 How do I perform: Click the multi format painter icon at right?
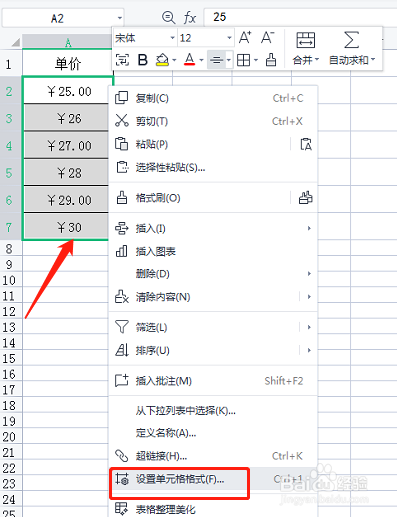click(305, 197)
